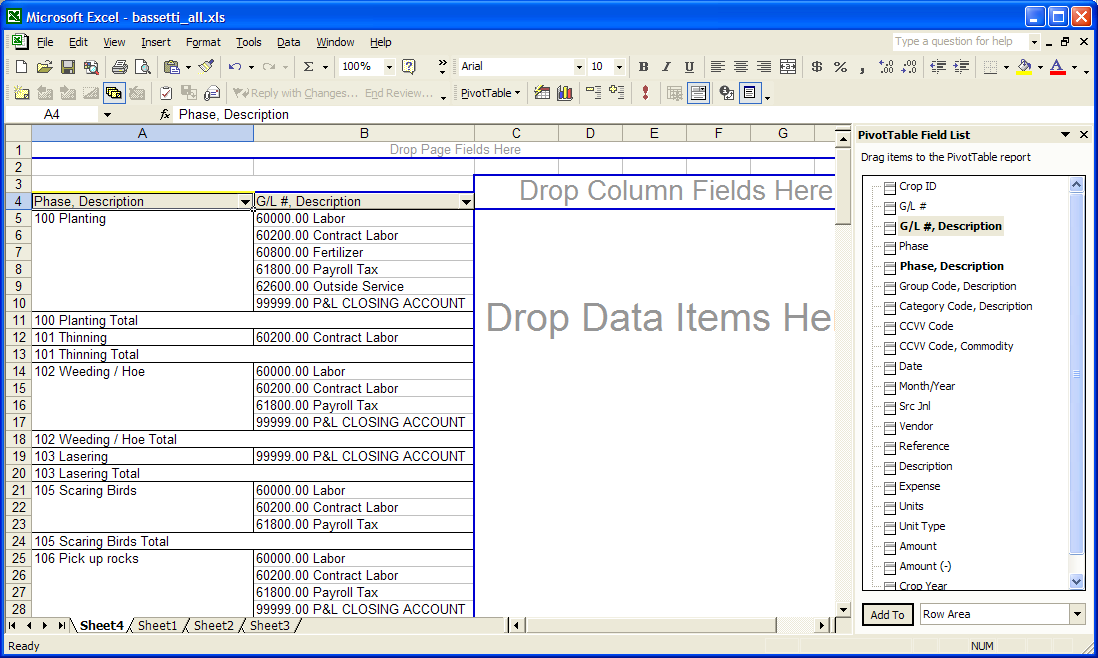This screenshot has width=1098, height=658.
Task: Toggle Italic formatting
Action: (666, 67)
